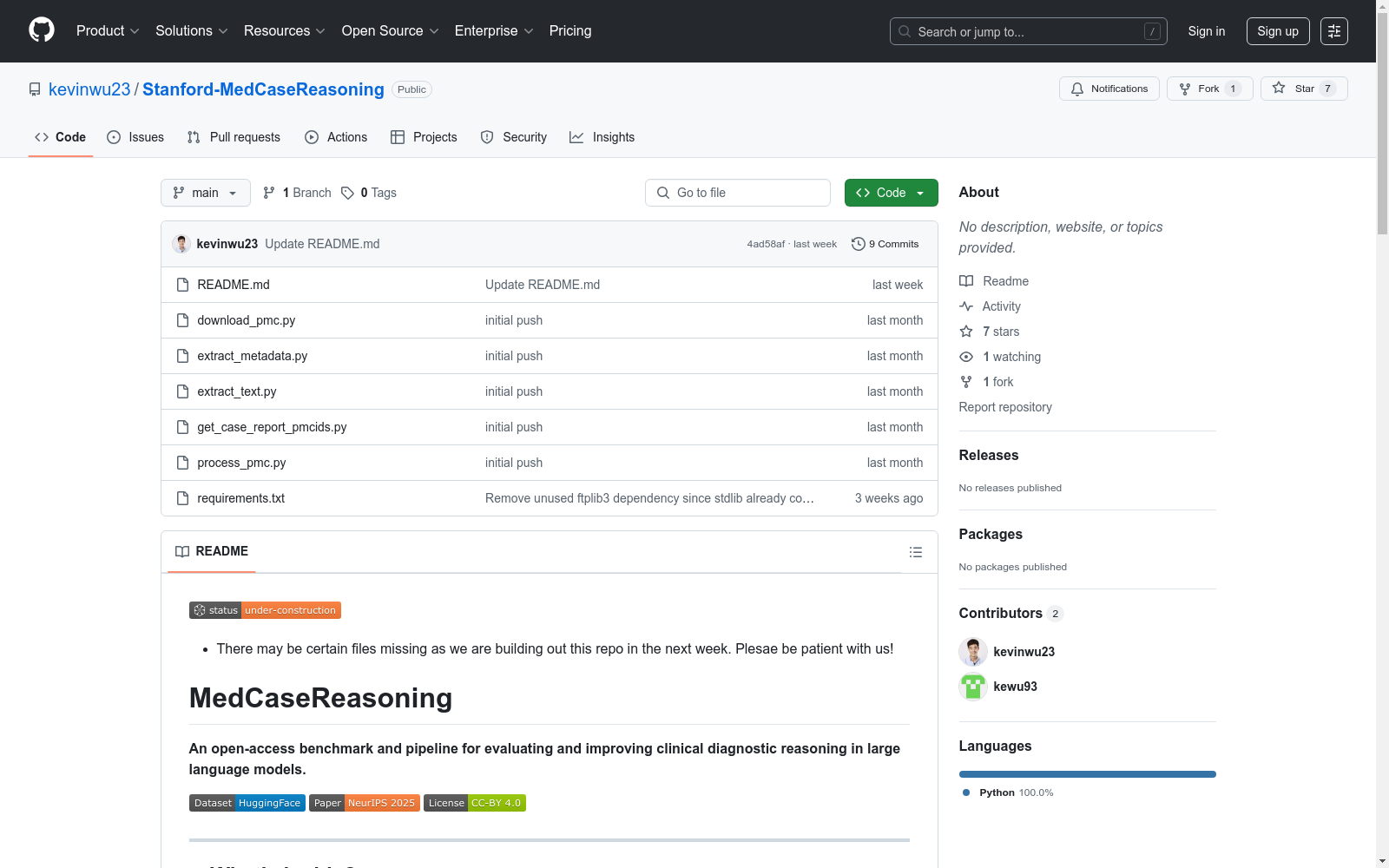
Task: Click the tag icon next to Tags
Action: coord(347,193)
